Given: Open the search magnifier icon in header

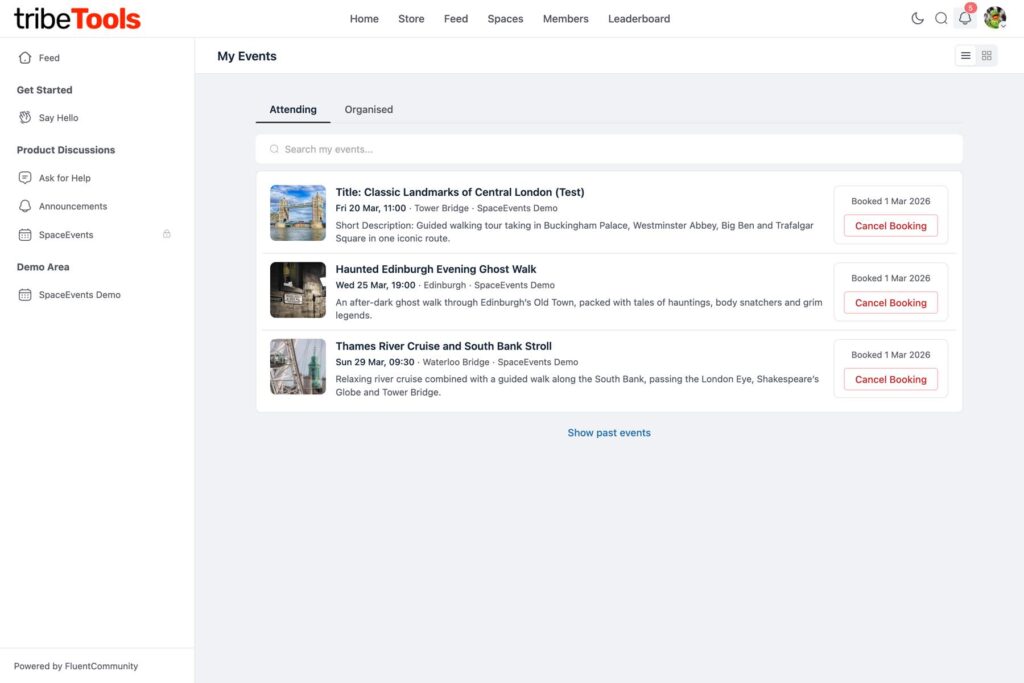Looking at the screenshot, I should (x=941, y=18).
